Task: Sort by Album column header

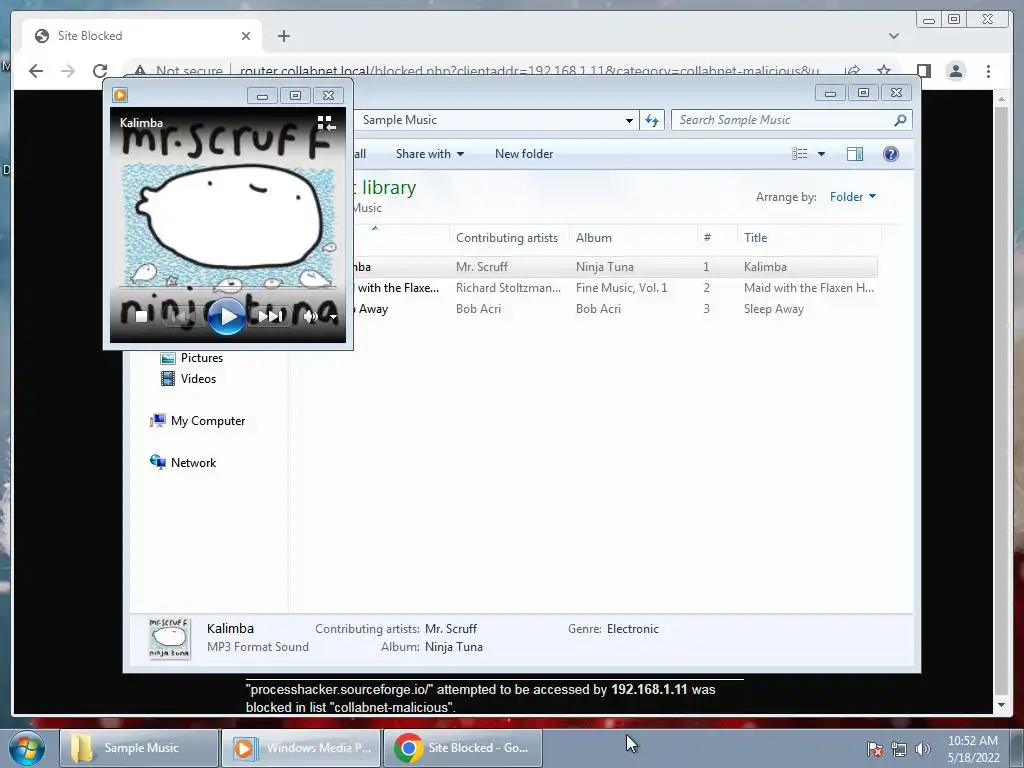Action: coord(633,238)
